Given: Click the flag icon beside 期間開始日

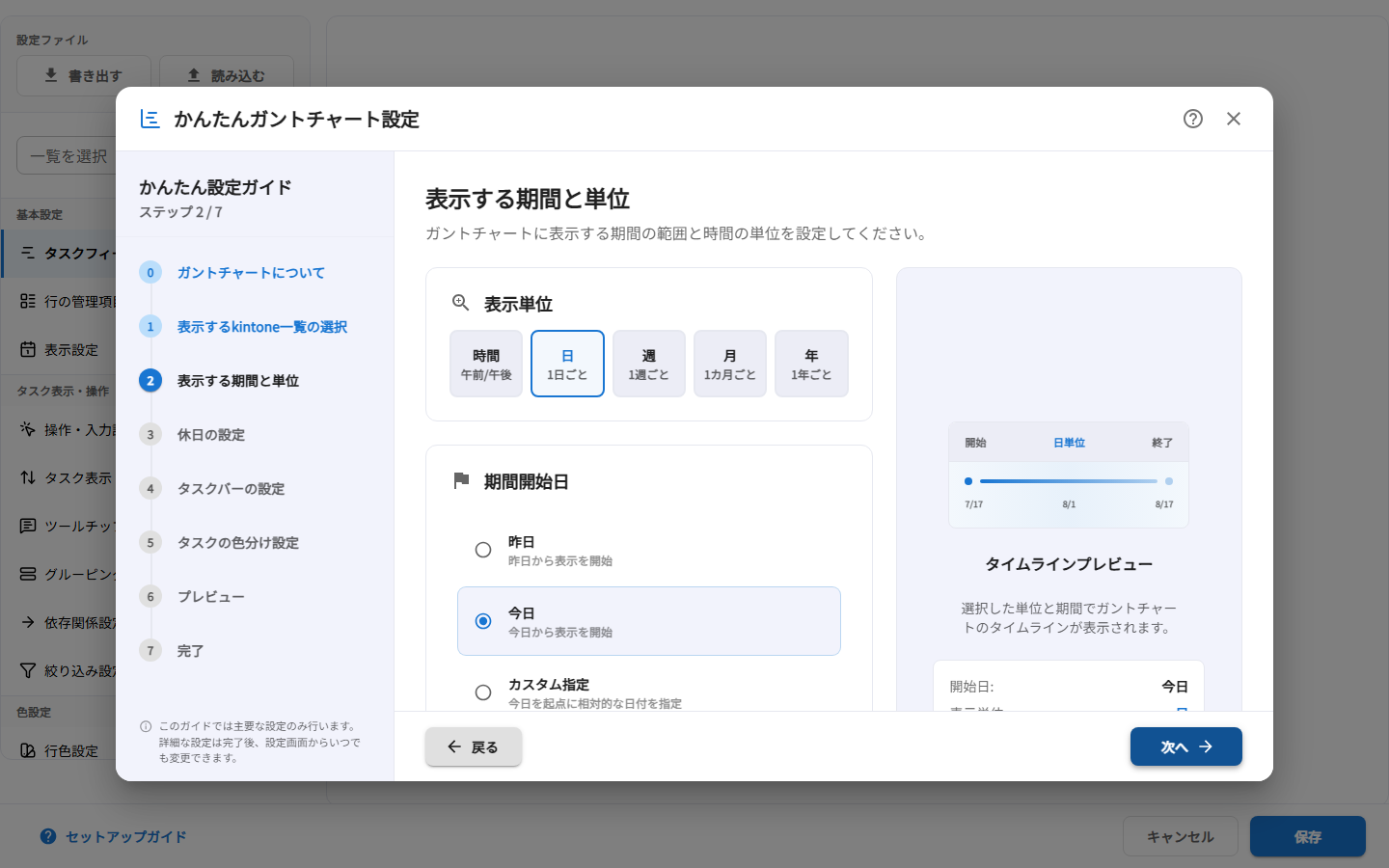Looking at the screenshot, I should click(x=461, y=480).
